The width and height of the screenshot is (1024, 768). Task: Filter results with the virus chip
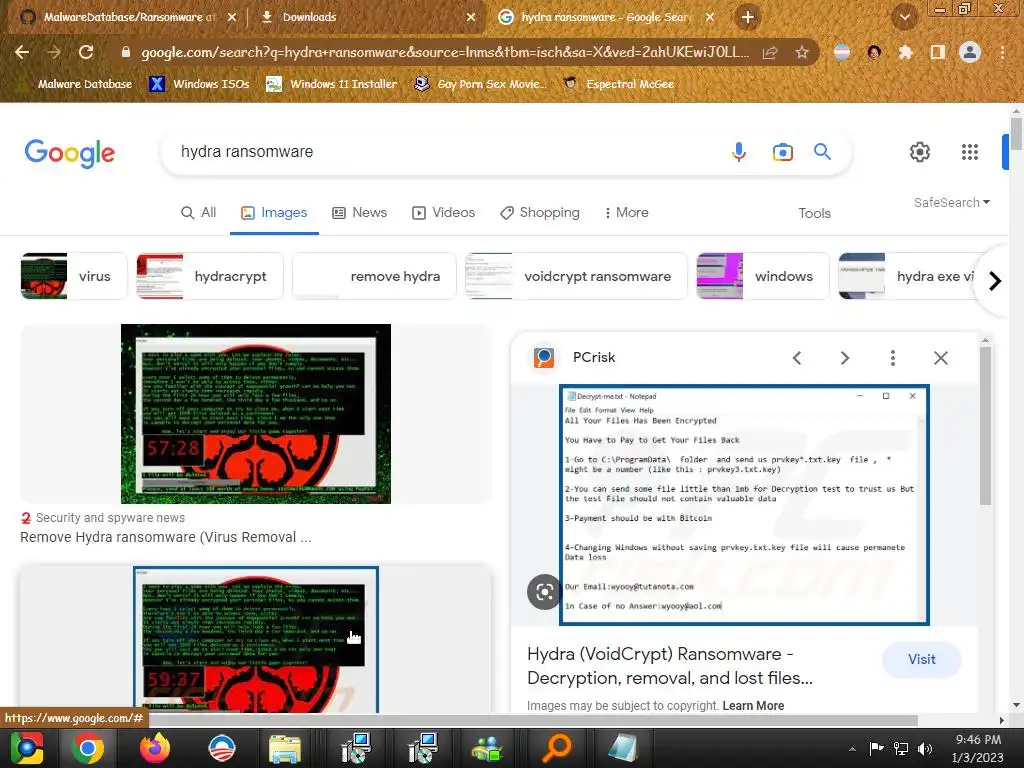74,276
